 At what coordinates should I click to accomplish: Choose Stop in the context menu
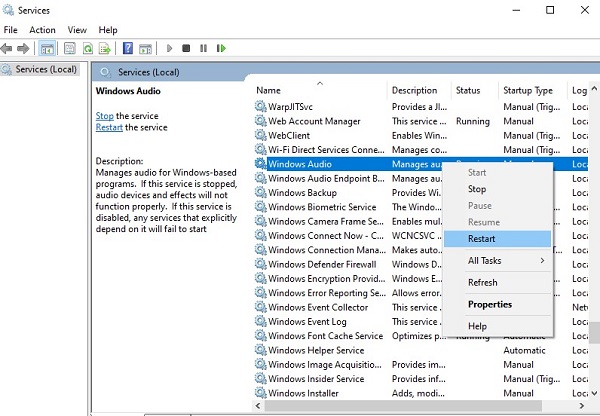pos(497,189)
